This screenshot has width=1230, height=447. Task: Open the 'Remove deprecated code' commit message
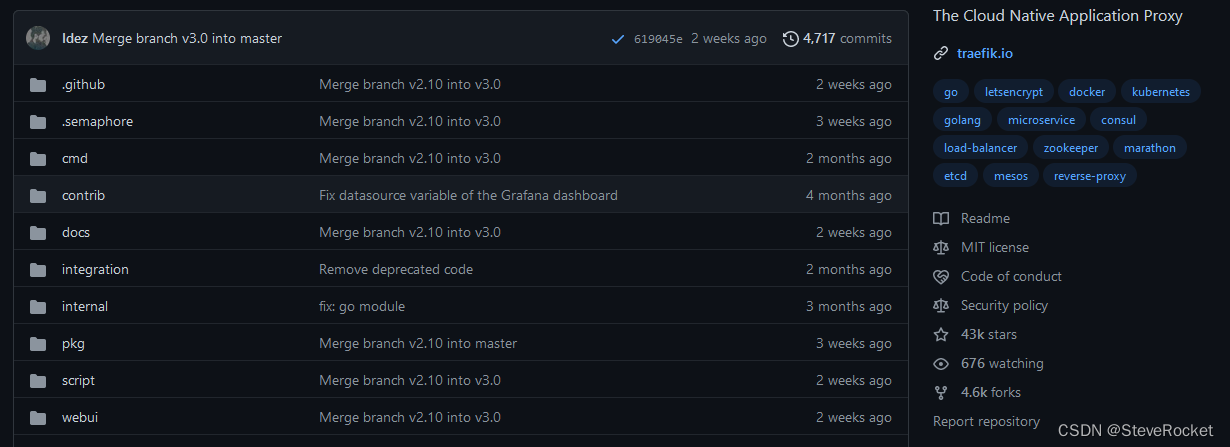pyautogui.click(x=396, y=269)
